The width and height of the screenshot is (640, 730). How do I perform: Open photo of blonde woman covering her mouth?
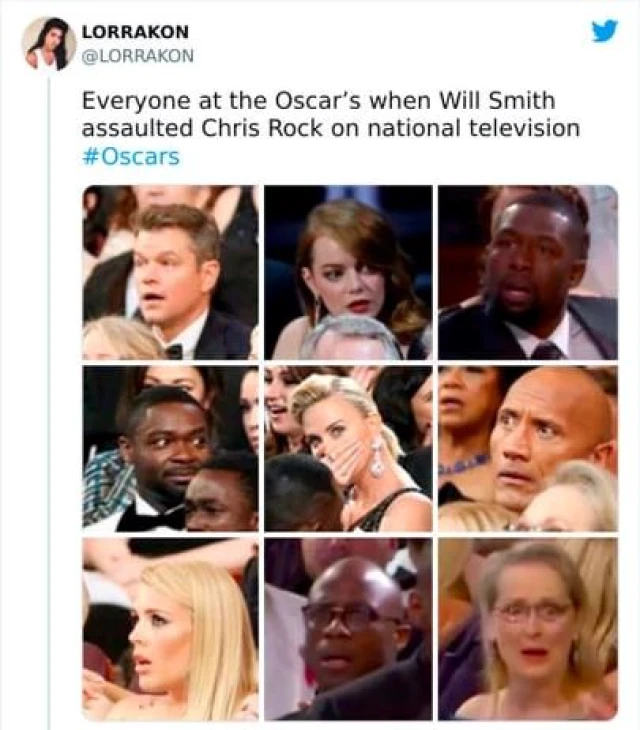(348, 449)
